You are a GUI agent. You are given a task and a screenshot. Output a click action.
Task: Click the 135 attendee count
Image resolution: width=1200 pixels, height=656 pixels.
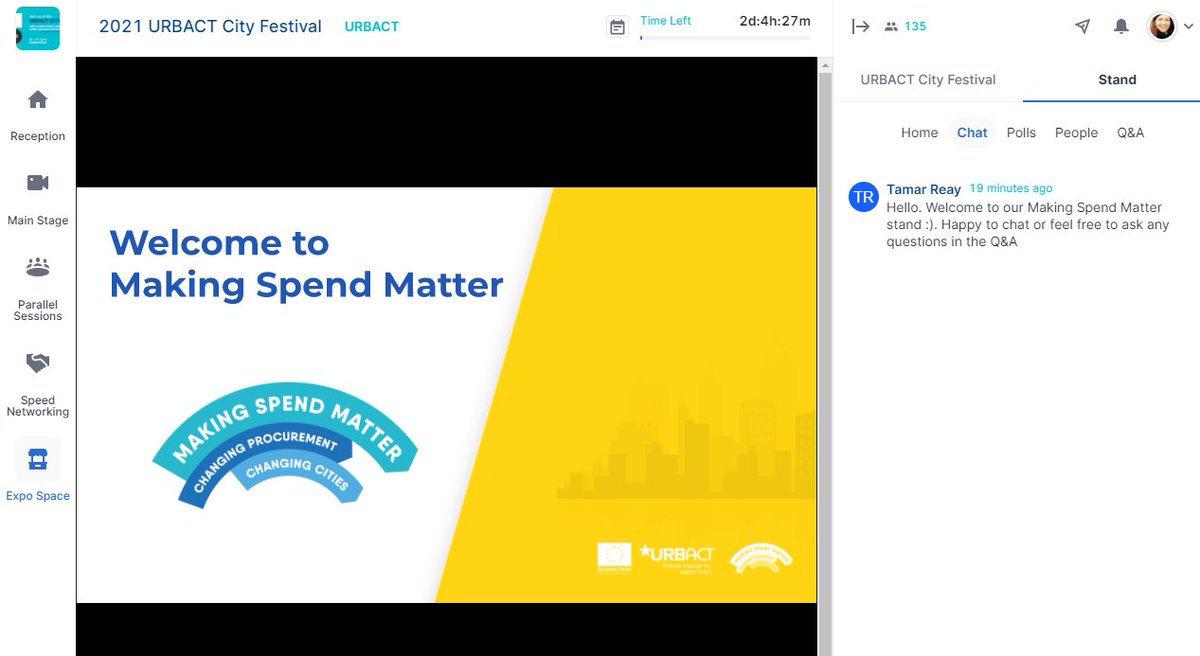(915, 27)
